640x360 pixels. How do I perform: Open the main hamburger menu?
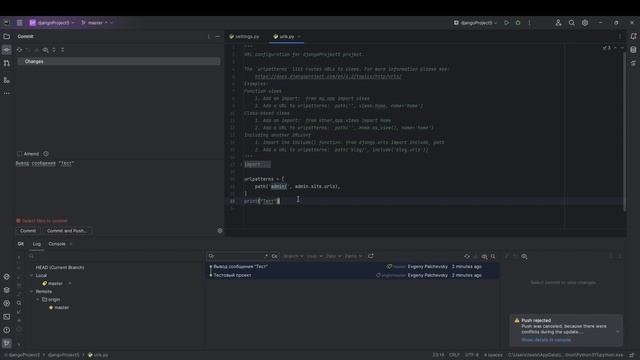19,23
